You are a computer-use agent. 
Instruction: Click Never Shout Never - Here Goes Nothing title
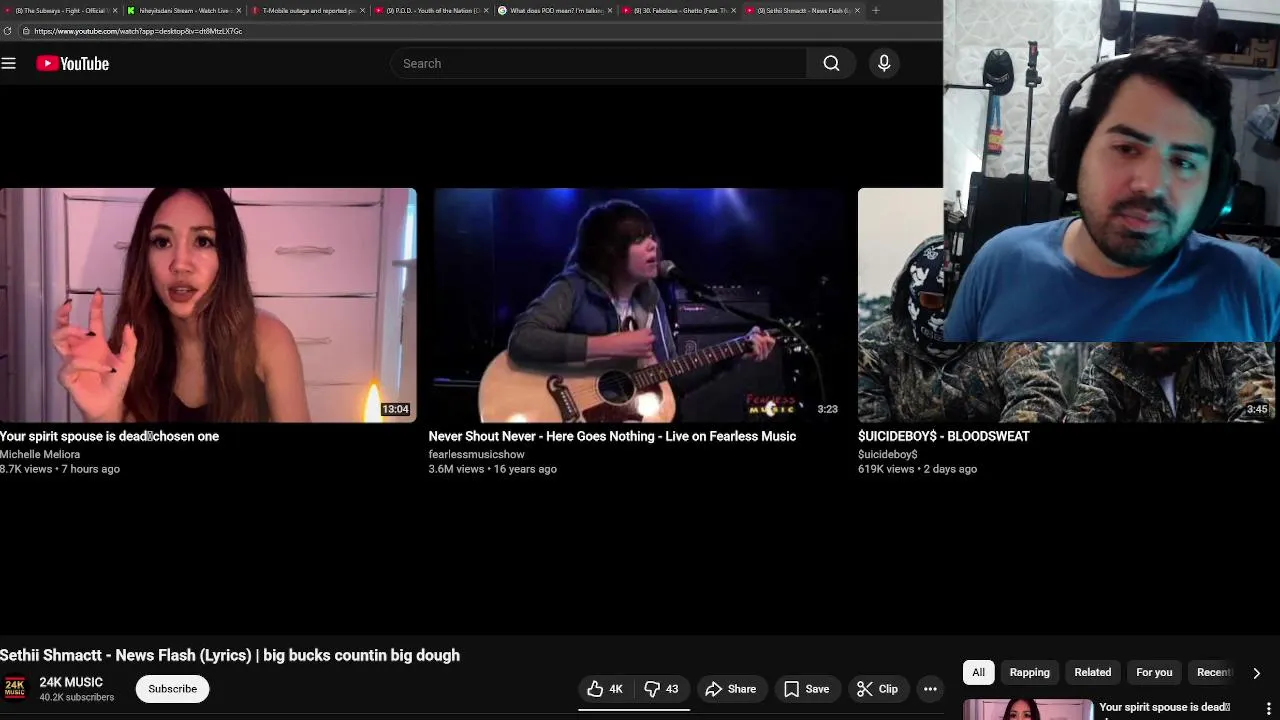pos(612,436)
